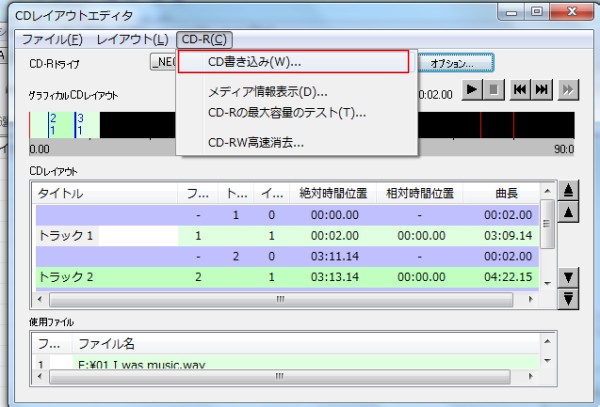Skip to the previous track
The height and width of the screenshot is (407, 600).
(521, 91)
